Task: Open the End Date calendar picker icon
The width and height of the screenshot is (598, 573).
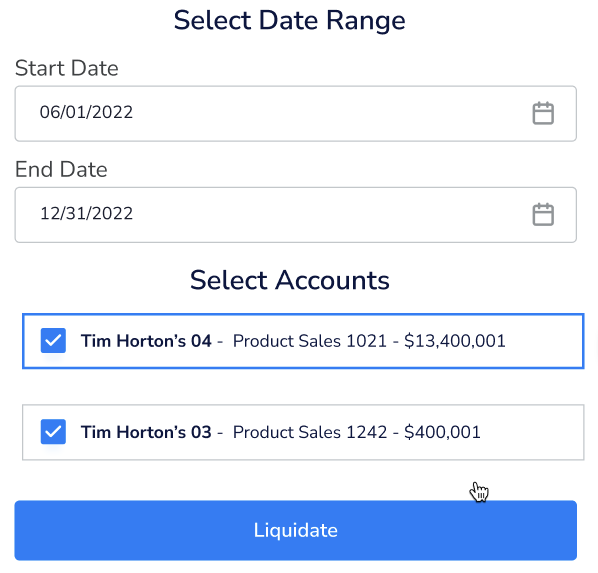Action: [543, 214]
